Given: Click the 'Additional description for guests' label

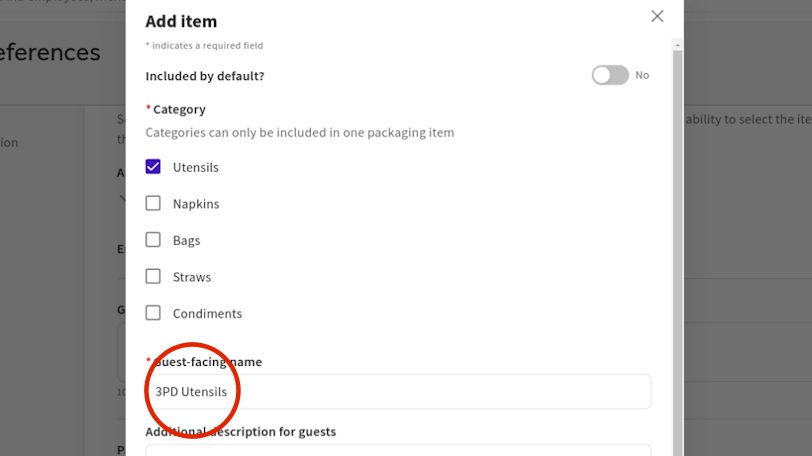Looking at the screenshot, I should [240, 432].
